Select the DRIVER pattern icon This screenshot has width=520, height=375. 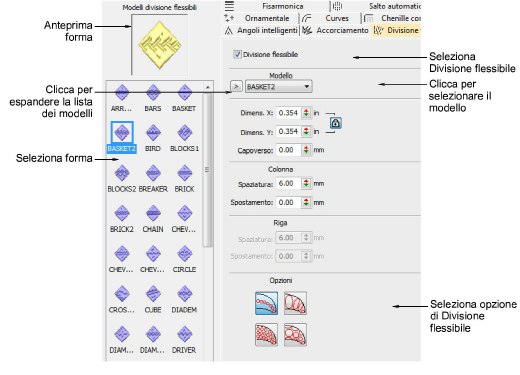(184, 334)
